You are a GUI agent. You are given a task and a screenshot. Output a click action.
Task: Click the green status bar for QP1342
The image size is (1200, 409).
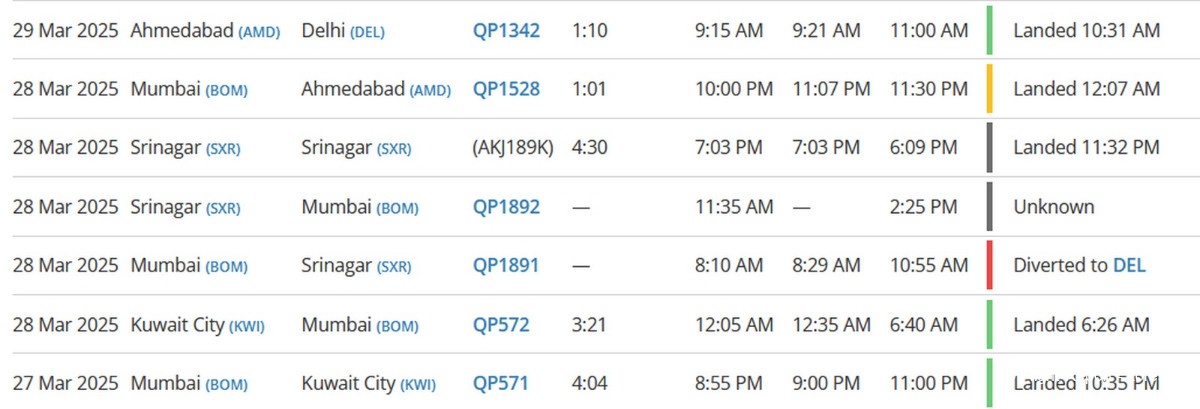(989, 30)
